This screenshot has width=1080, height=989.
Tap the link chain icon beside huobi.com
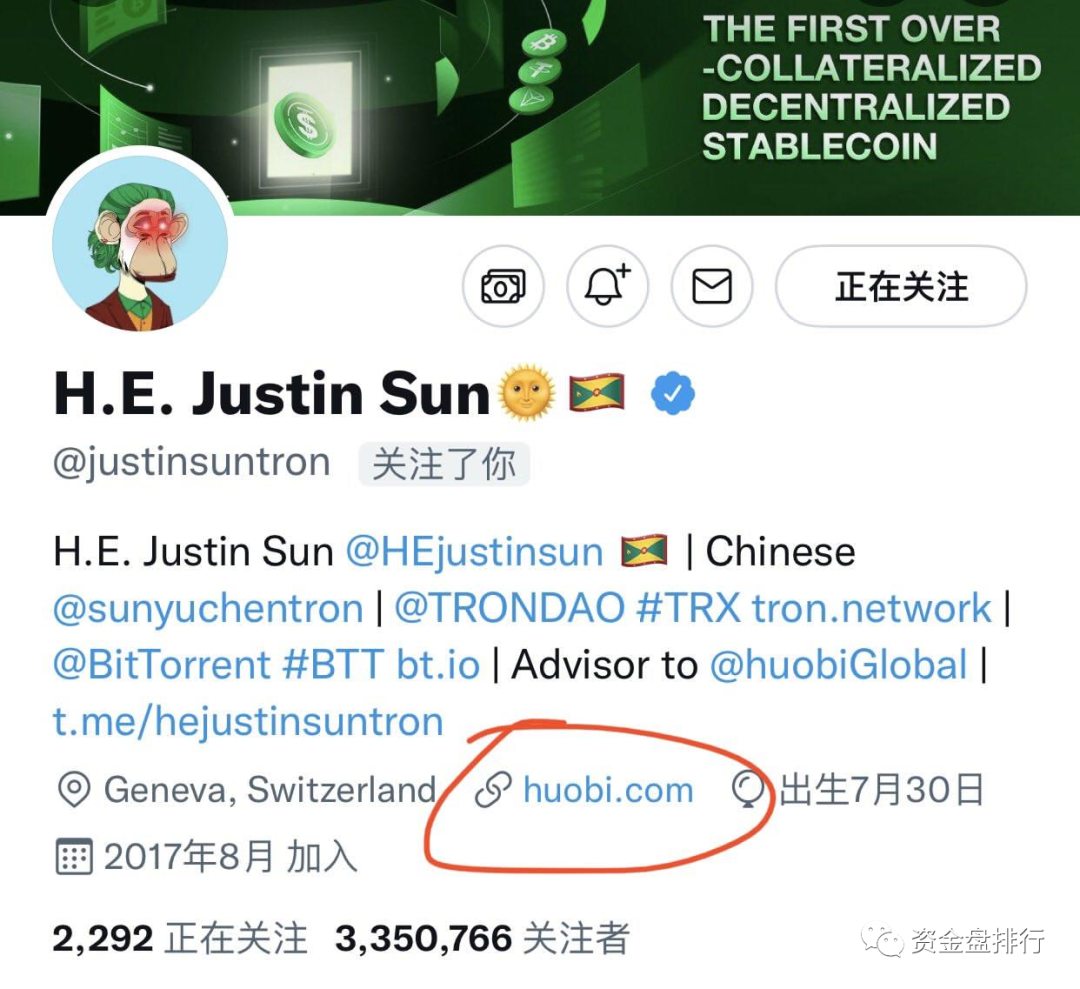tap(493, 789)
